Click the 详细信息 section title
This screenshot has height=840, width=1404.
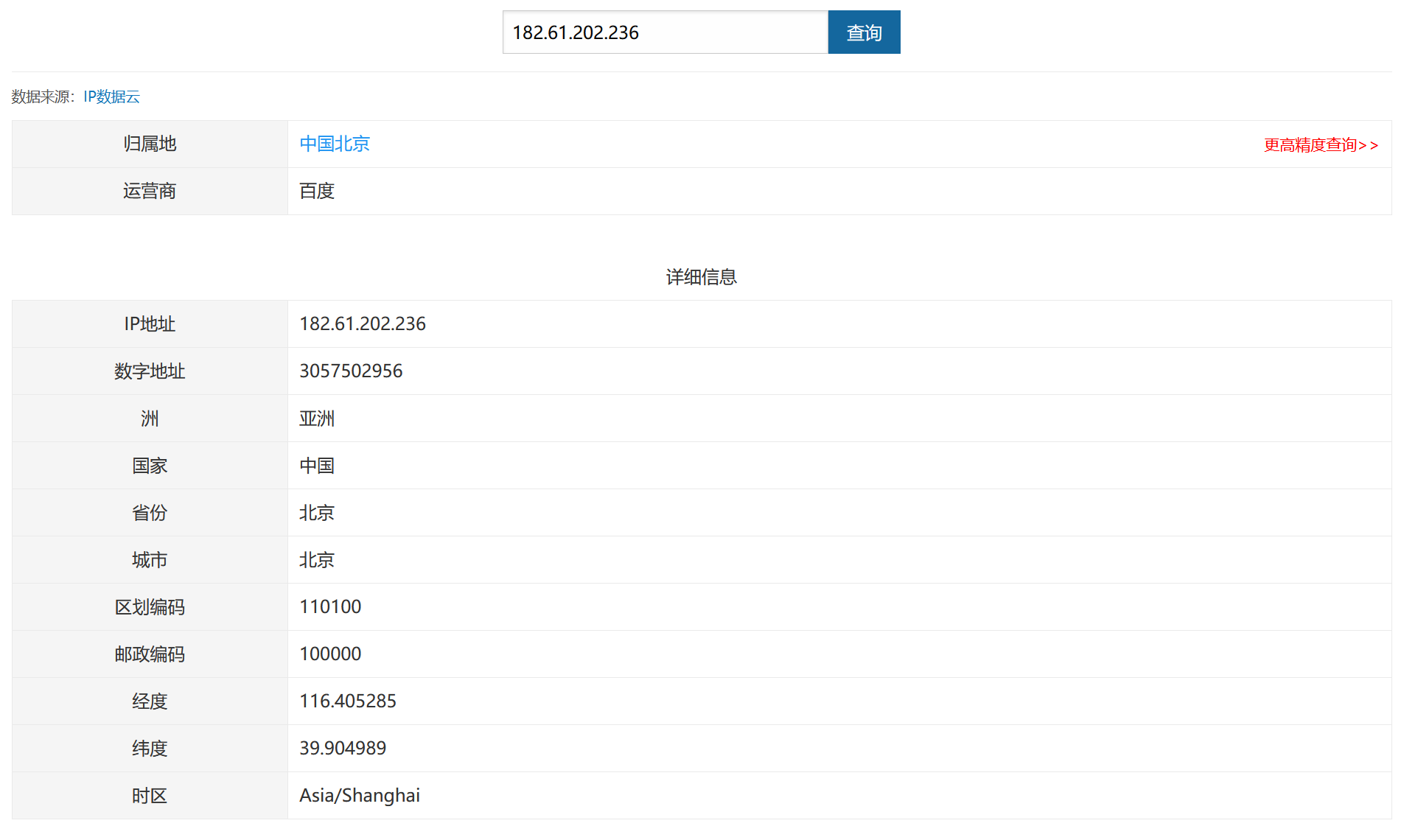click(x=700, y=276)
